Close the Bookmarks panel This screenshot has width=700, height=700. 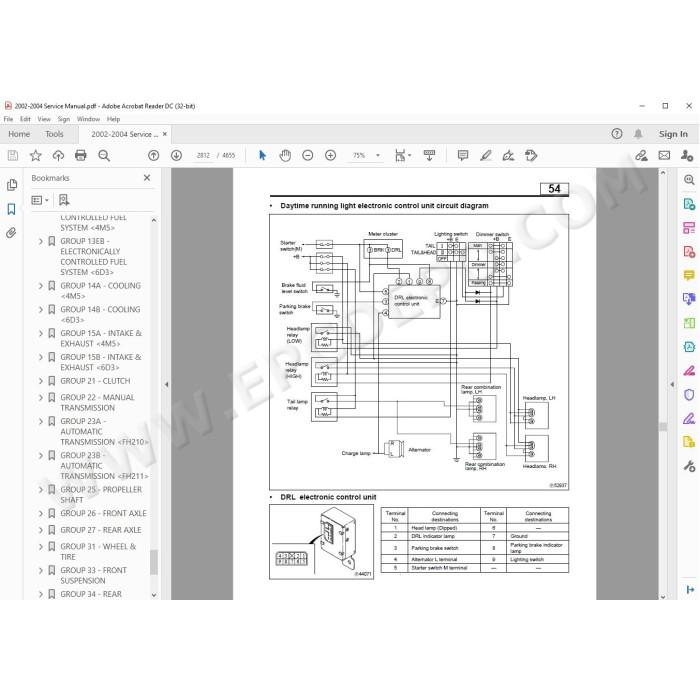coord(147,178)
